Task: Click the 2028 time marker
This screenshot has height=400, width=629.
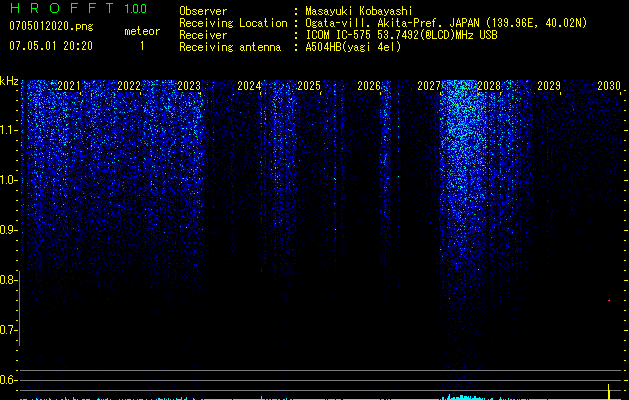Action: coord(489,85)
